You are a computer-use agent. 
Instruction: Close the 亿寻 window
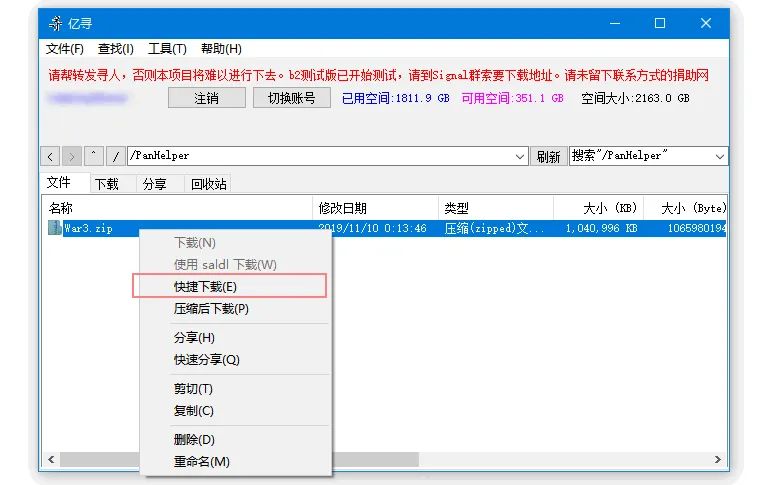pos(706,23)
